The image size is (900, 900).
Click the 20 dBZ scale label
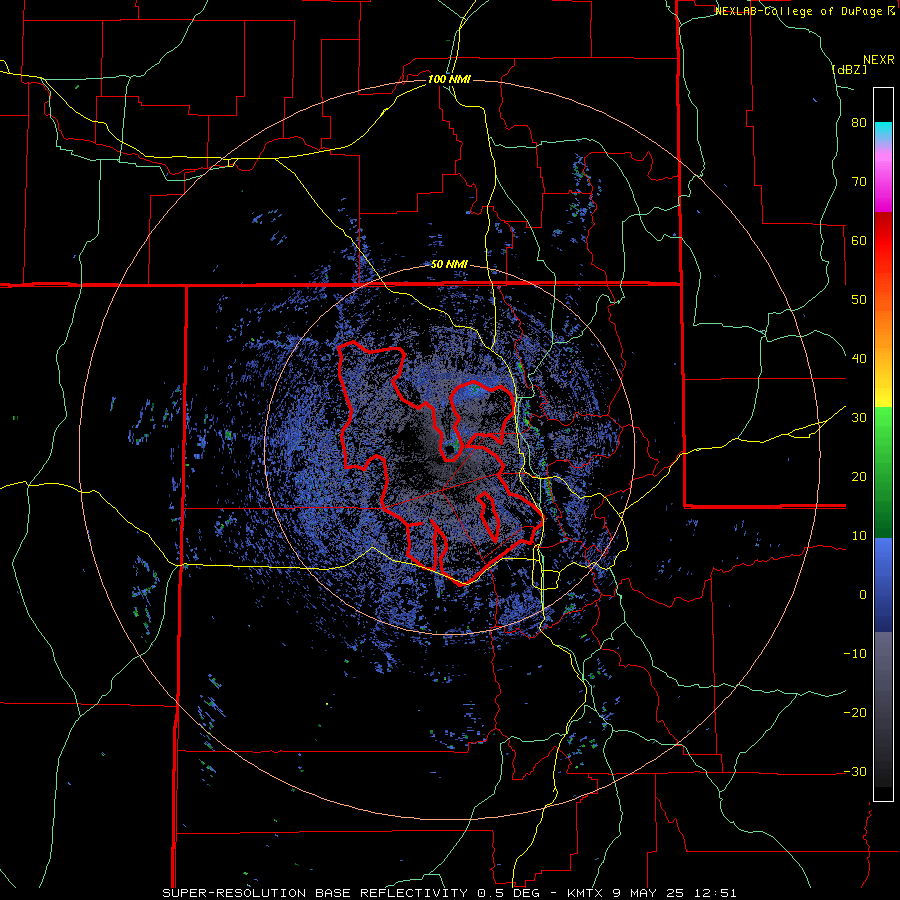click(859, 477)
